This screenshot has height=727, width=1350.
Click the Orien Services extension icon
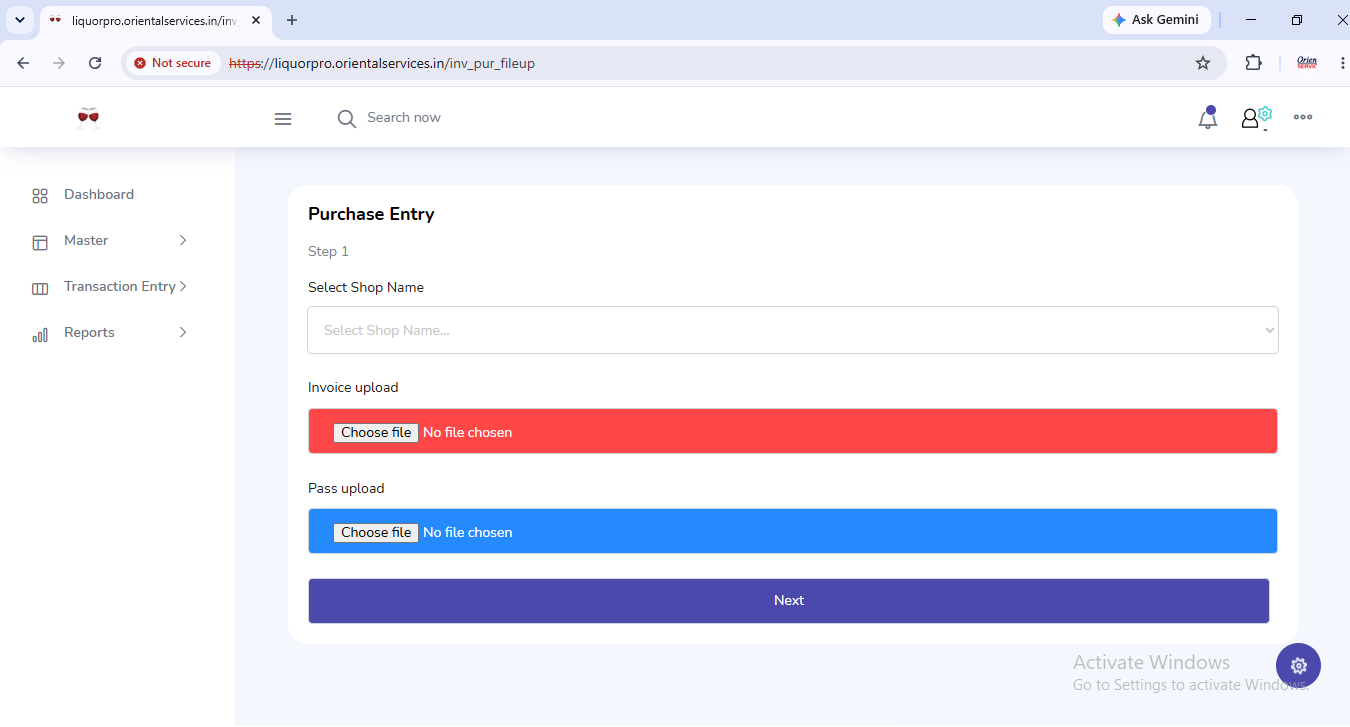coord(1307,63)
